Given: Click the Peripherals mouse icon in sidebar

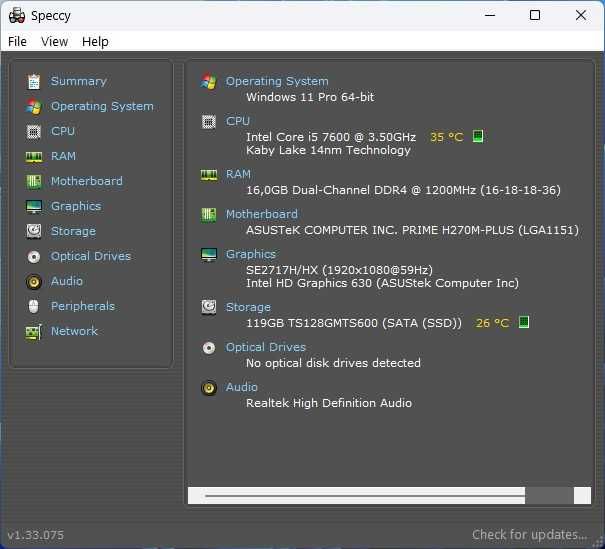Looking at the screenshot, I should (x=34, y=307).
